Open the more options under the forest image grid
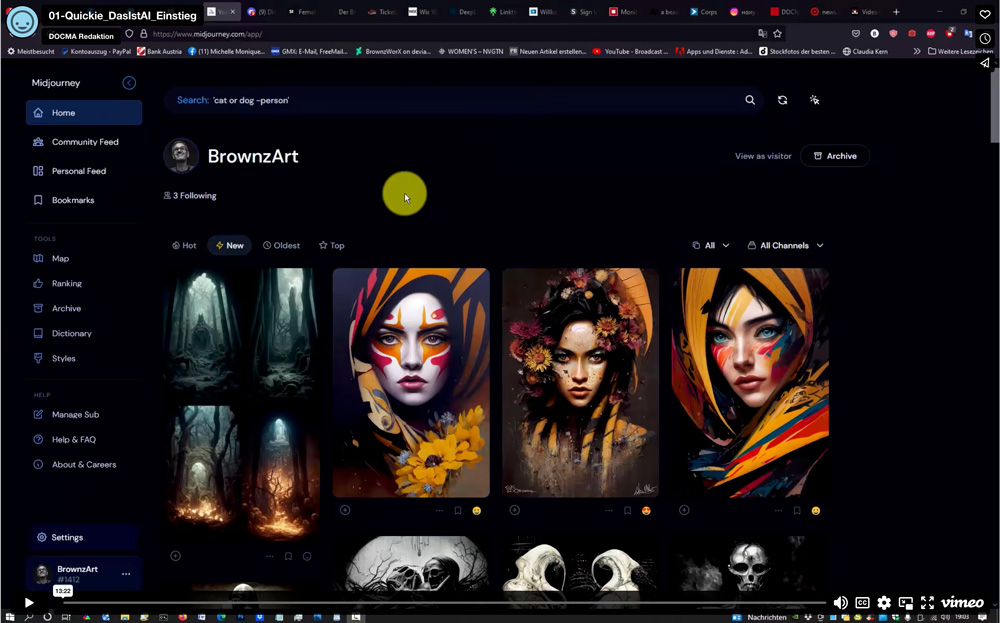Viewport: 1000px width, 623px height. click(x=270, y=557)
